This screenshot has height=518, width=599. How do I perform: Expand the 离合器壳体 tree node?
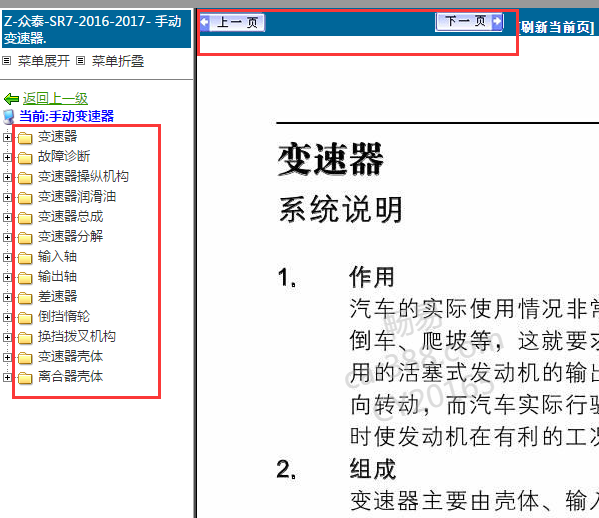(x=7, y=377)
